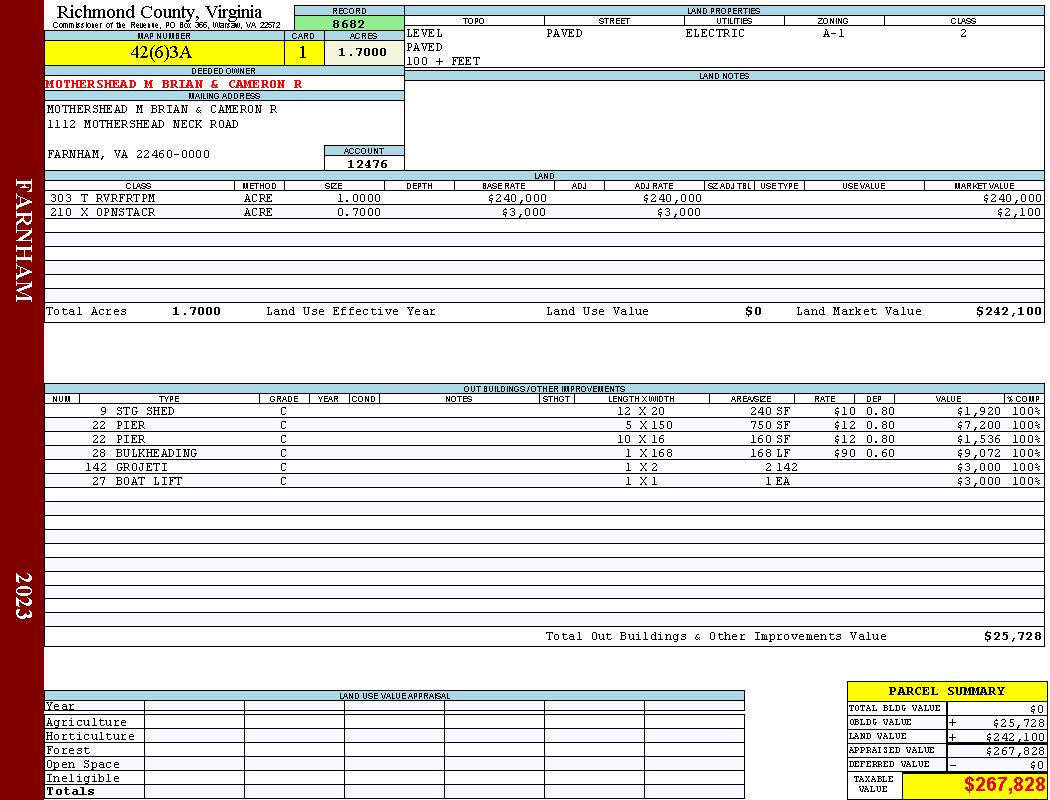Click LAND VALUE amount in parcel summary
This screenshot has height=800, width=1050.
[1015, 737]
